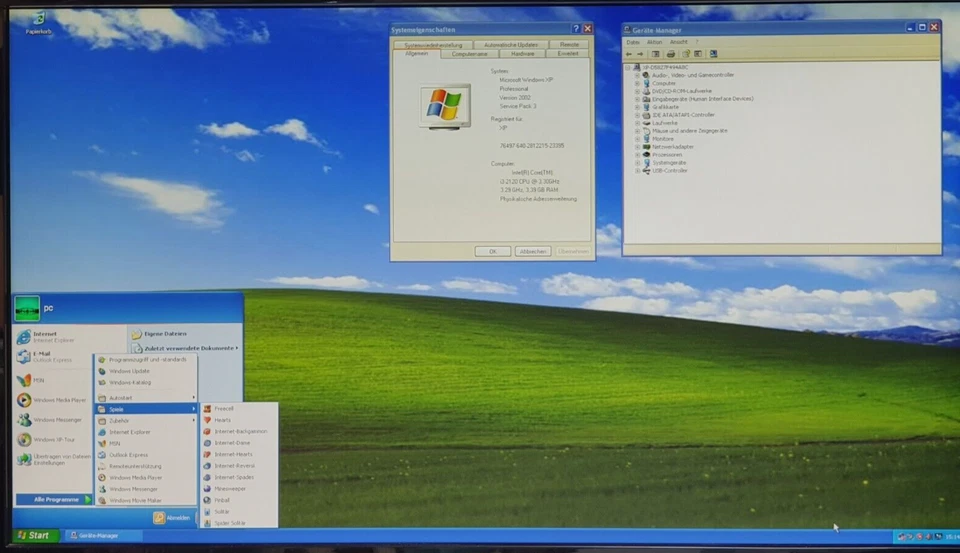Click the printer icon in Geräte-Manager toolbar
Image resolution: width=960 pixels, height=553 pixels.
[670, 54]
